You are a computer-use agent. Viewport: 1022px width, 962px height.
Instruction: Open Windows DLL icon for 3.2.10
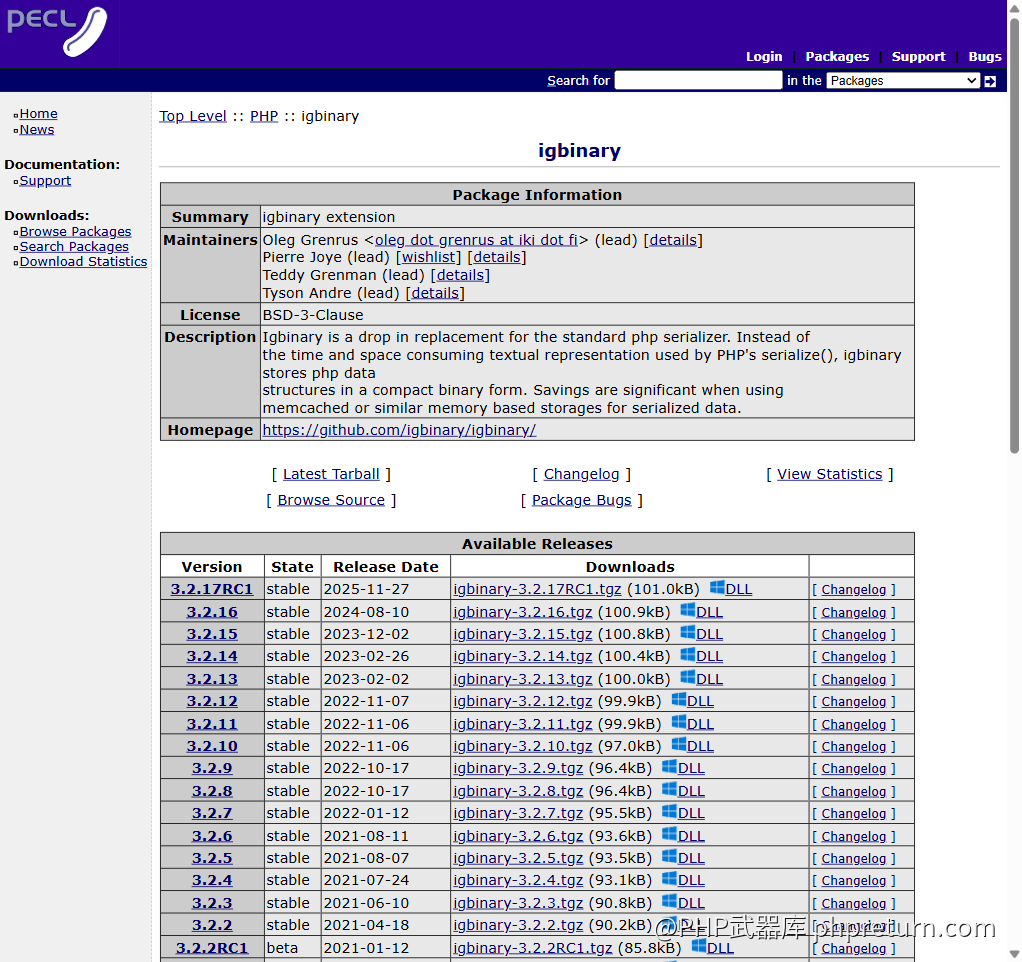pos(679,744)
